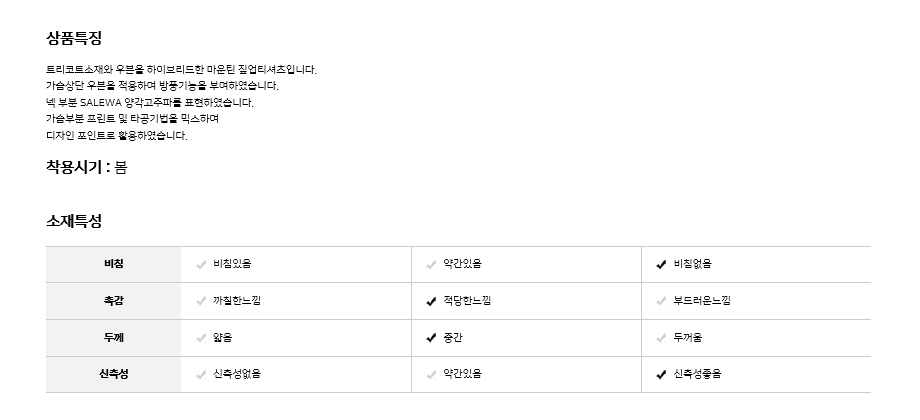This screenshot has width=920, height=420.
Task: Select the 촉감 row header
Action: tap(113, 301)
